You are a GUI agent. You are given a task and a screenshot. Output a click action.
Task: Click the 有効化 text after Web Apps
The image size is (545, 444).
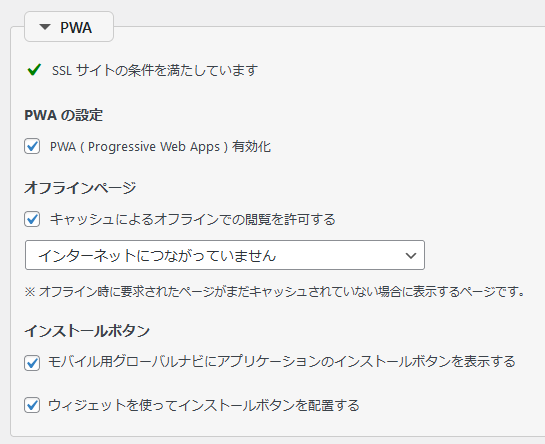pyautogui.click(x=251, y=146)
